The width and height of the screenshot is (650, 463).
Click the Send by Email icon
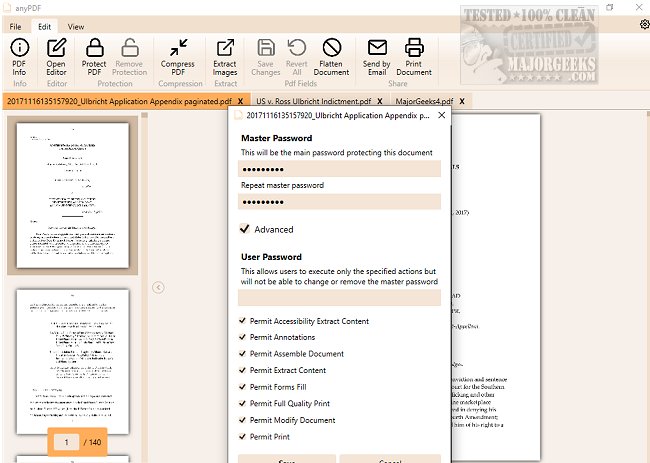[x=377, y=47]
